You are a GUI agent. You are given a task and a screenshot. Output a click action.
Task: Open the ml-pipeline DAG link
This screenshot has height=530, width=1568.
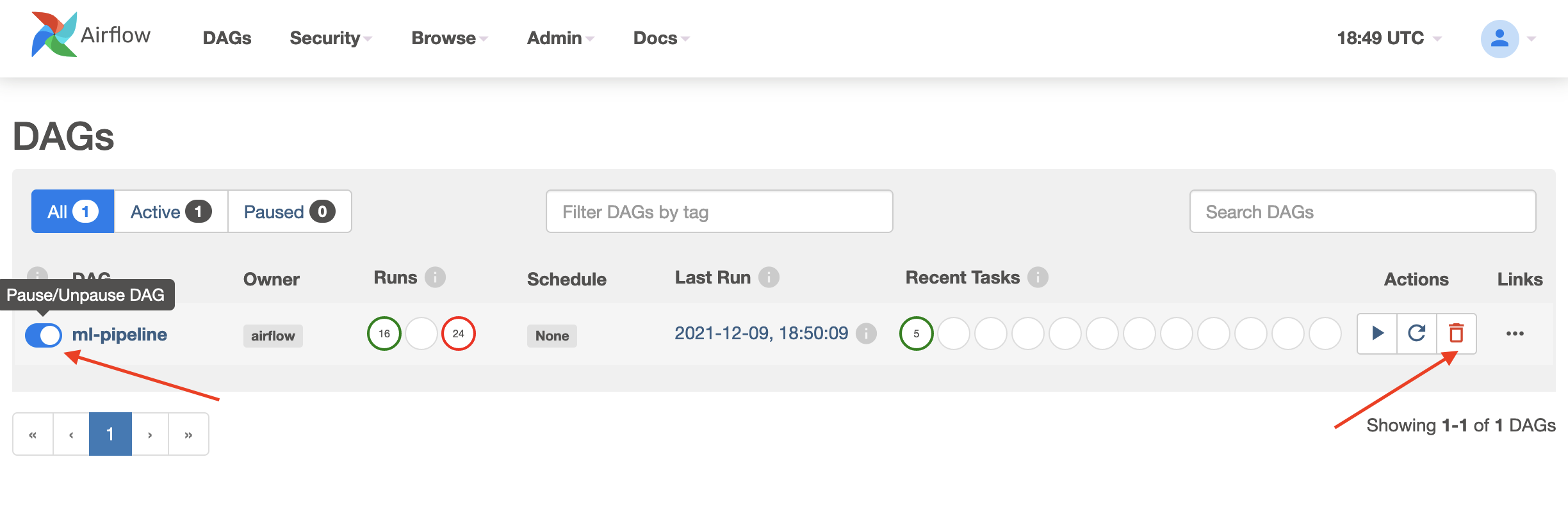pos(119,334)
